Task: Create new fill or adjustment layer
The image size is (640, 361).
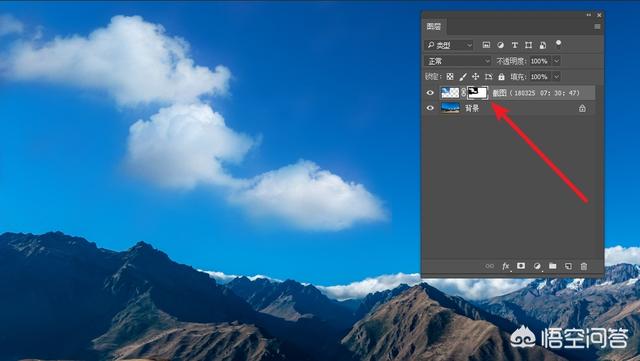Action: click(x=537, y=266)
